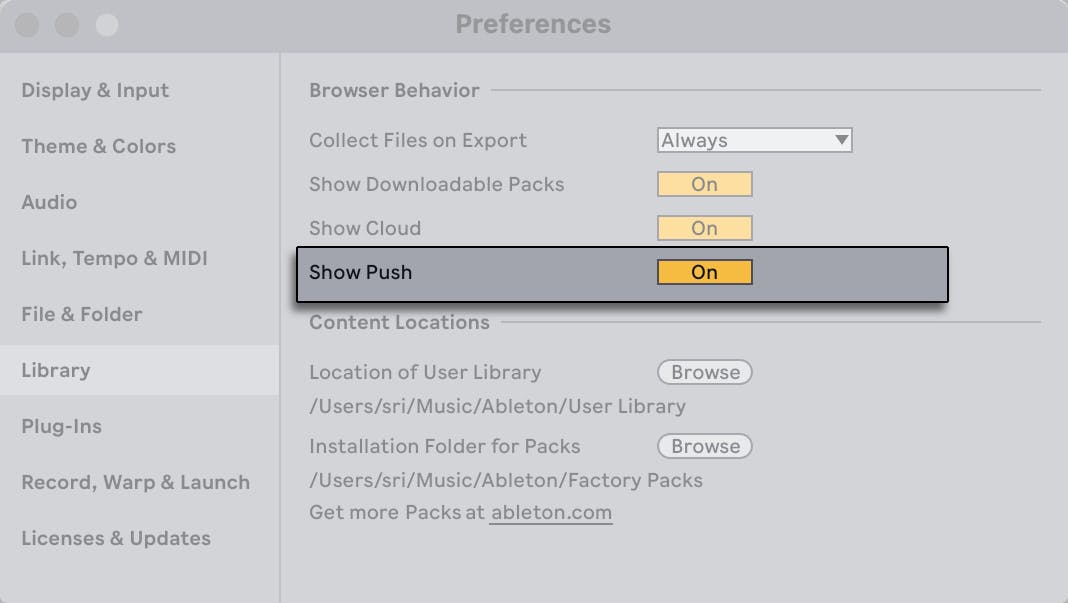Toggle Show Downloadable Packs off
Image resolution: width=1068 pixels, height=603 pixels.
coord(704,184)
